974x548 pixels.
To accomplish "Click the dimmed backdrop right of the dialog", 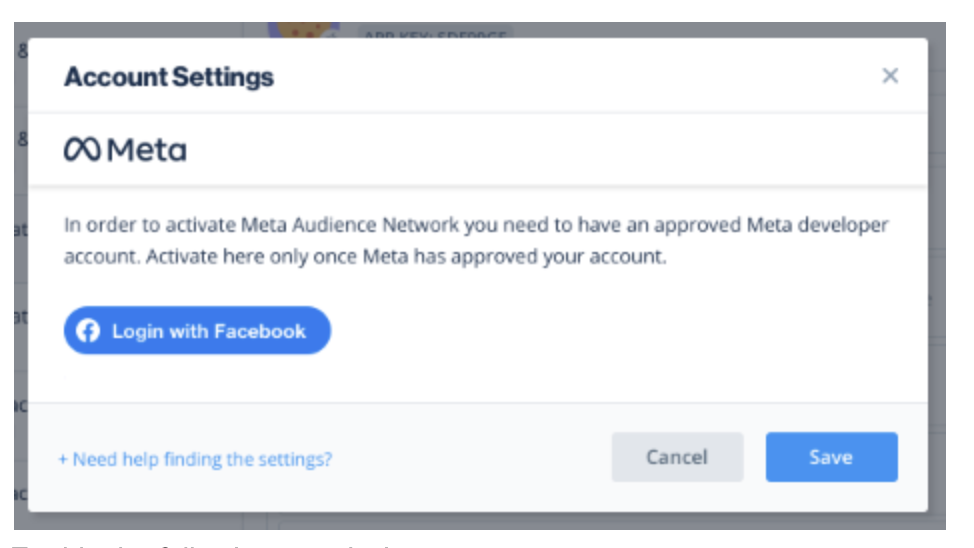I will click(937, 300).
